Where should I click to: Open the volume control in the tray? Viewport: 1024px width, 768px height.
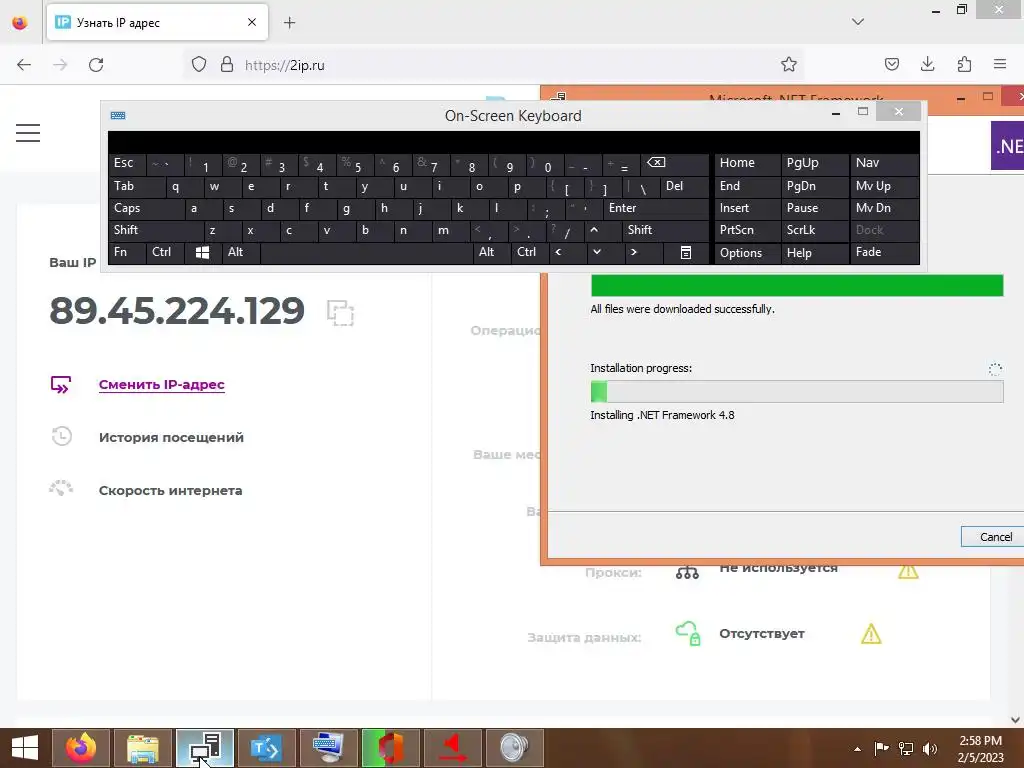tap(929, 749)
